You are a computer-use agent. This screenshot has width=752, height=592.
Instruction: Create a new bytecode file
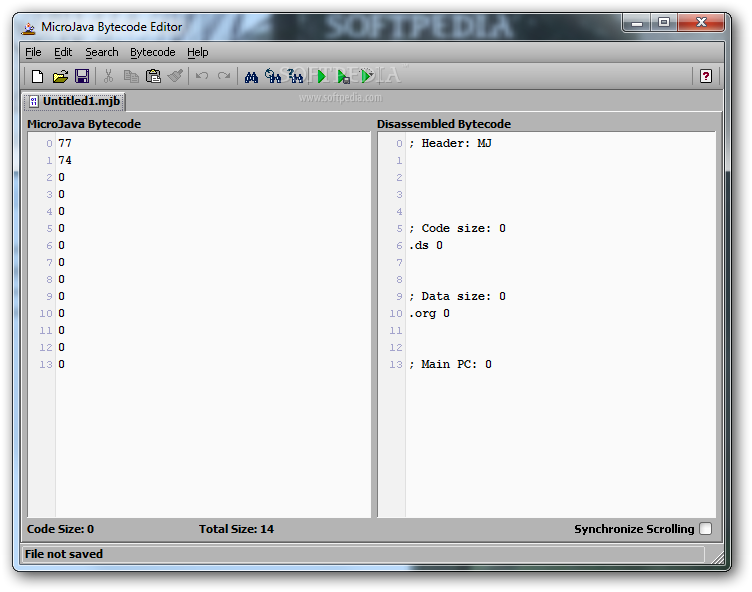tap(37, 76)
